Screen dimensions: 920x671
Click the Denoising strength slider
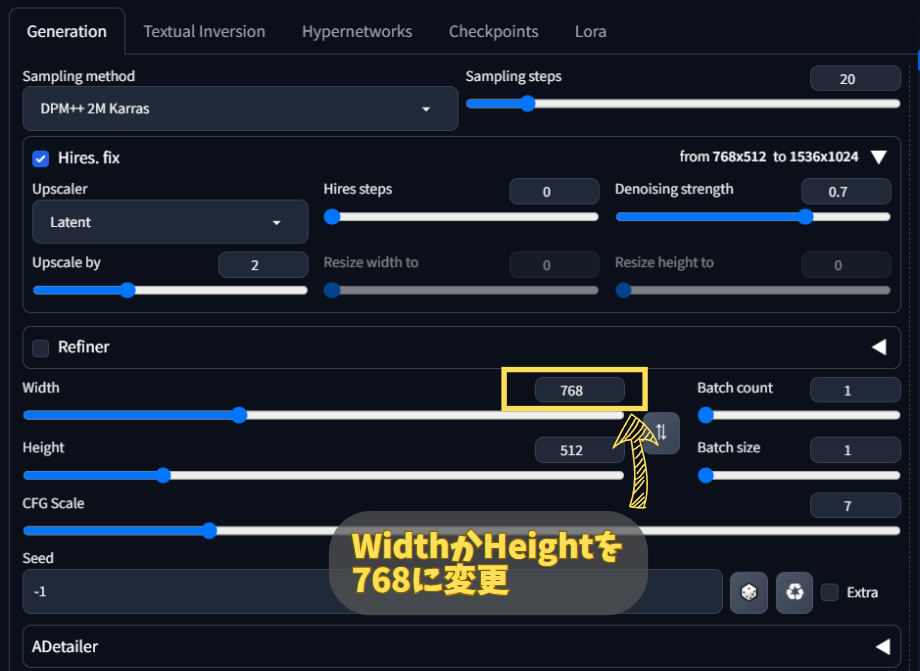click(x=752, y=216)
